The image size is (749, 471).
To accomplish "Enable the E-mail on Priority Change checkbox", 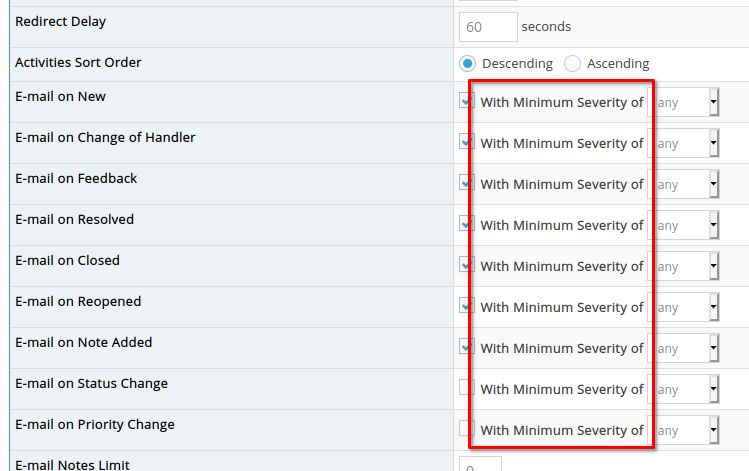I will click(465, 429).
